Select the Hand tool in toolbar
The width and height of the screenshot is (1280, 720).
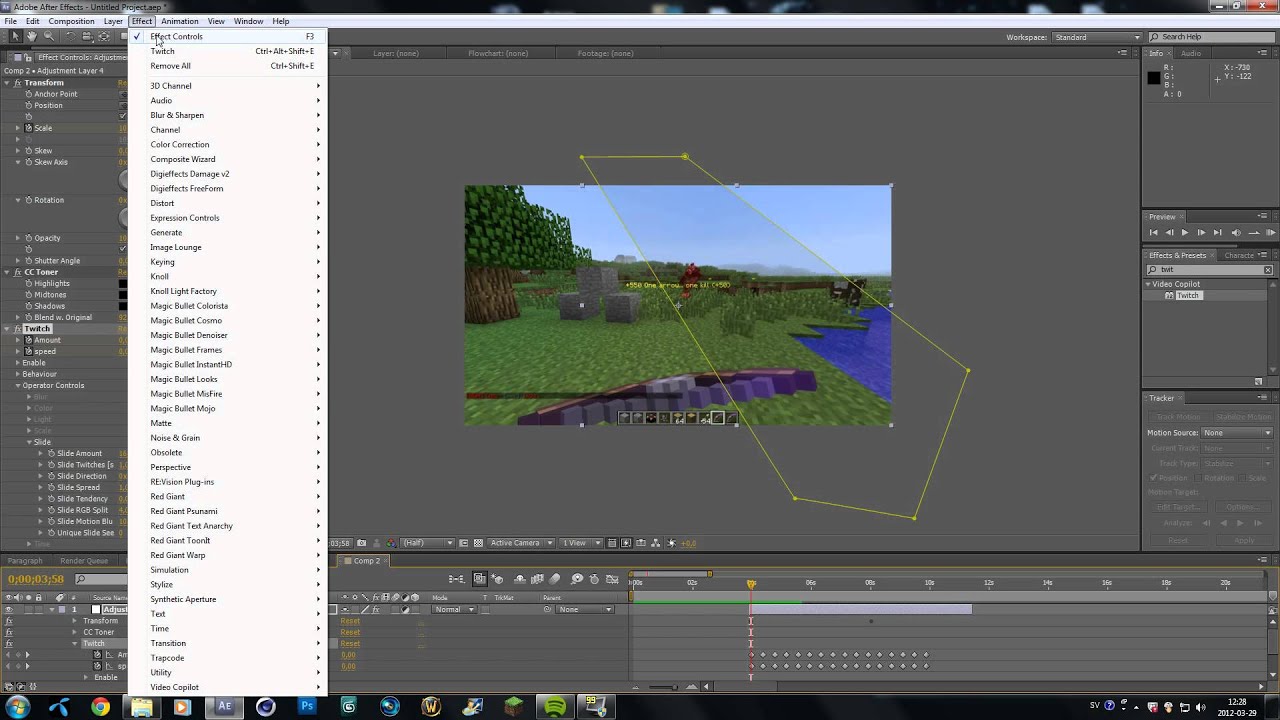pos(32,36)
